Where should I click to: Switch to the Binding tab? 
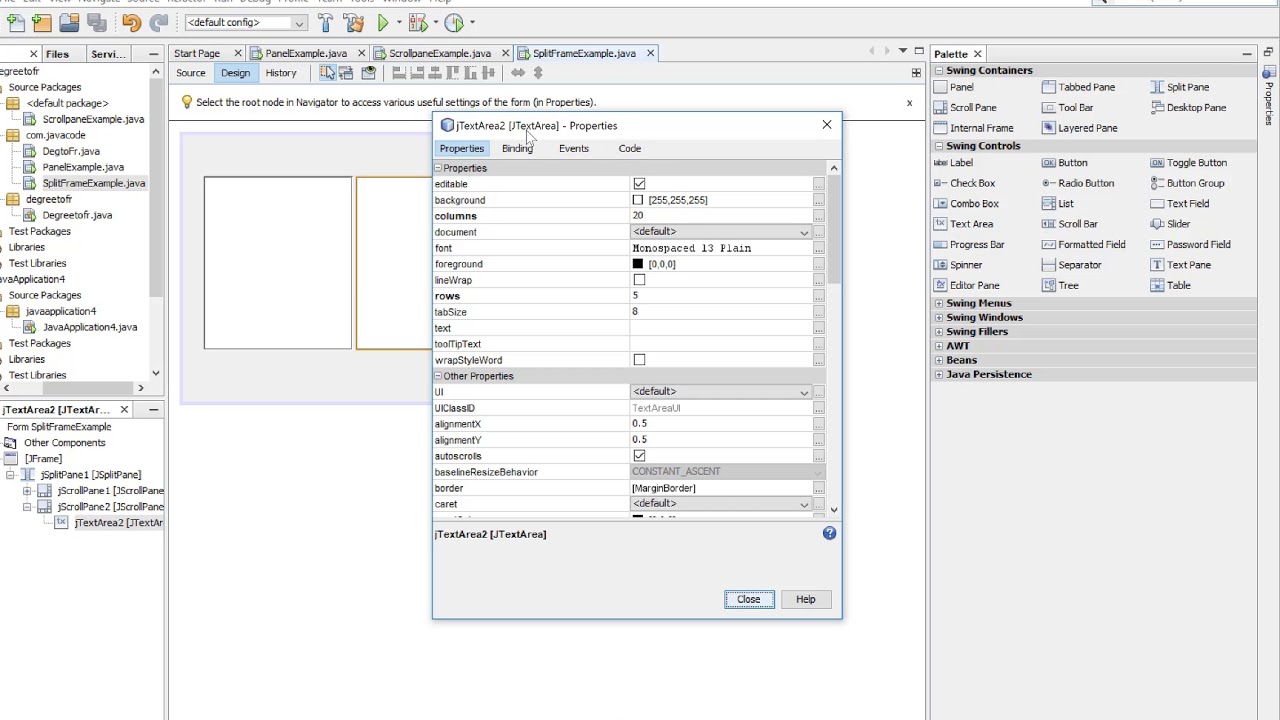tap(517, 148)
